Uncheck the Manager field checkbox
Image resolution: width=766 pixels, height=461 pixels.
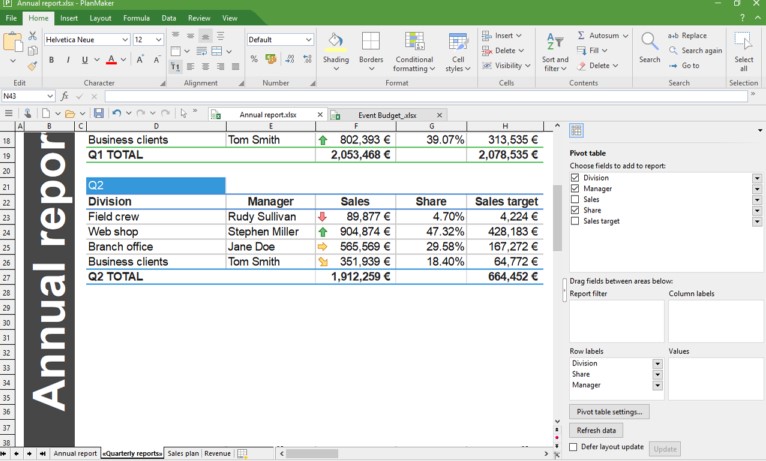[575, 189]
